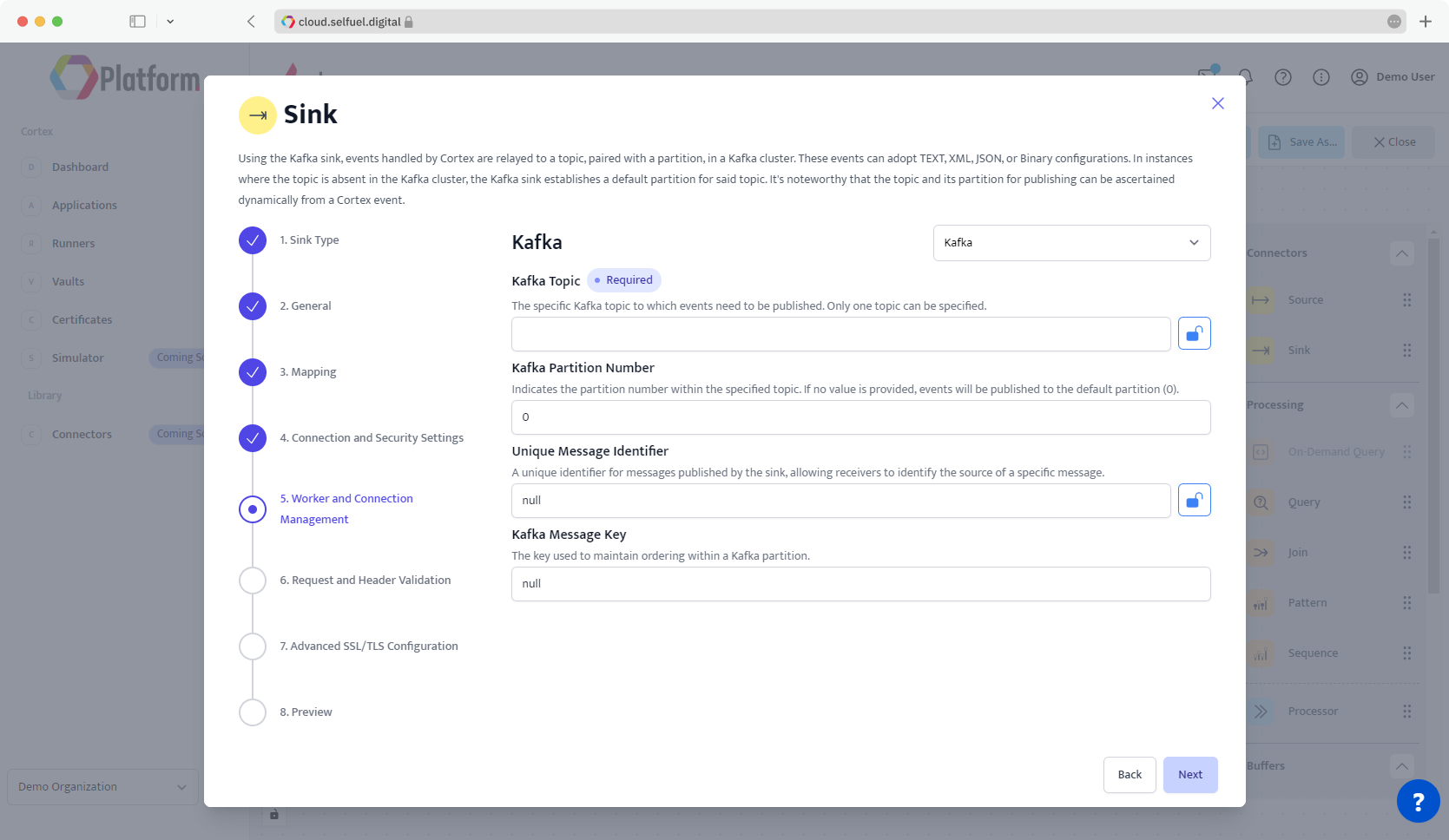Image resolution: width=1449 pixels, height=840 pixels.
Task: Jump to step 8 Preview
Action: coord(306,712)
